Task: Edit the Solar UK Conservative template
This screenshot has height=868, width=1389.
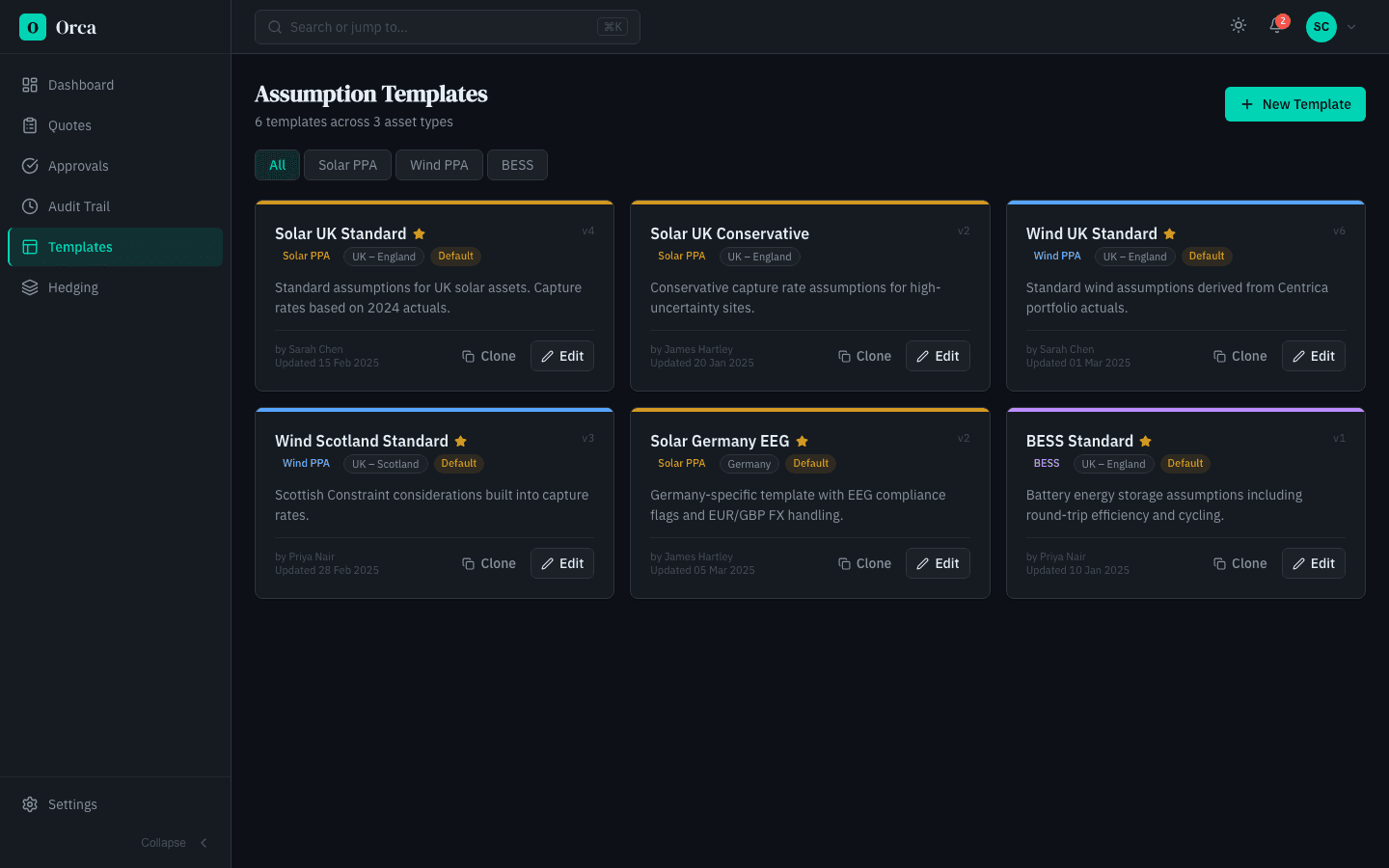Action: [x=938, y=356]
